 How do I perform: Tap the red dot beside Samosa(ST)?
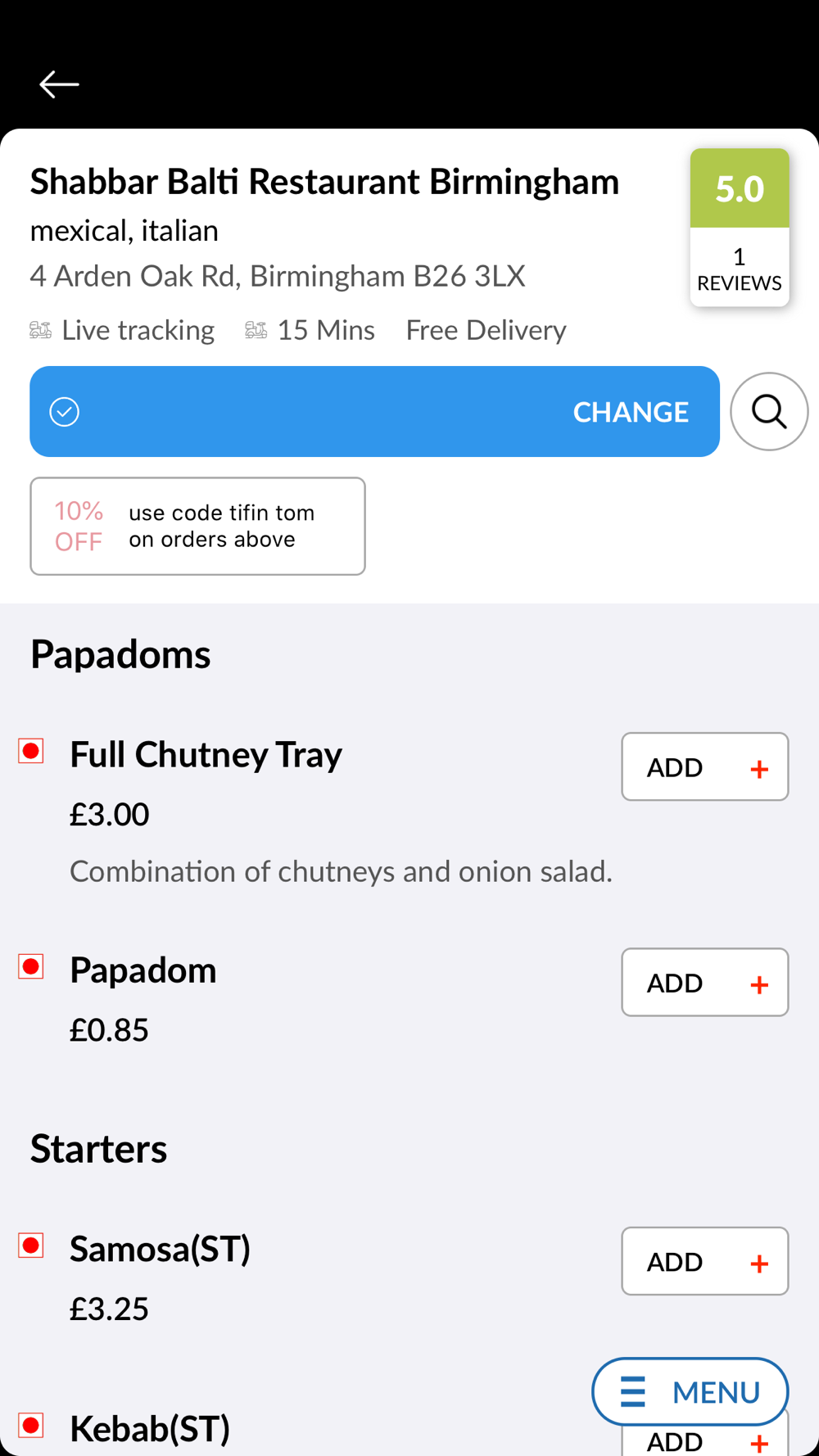(31, 1246)
